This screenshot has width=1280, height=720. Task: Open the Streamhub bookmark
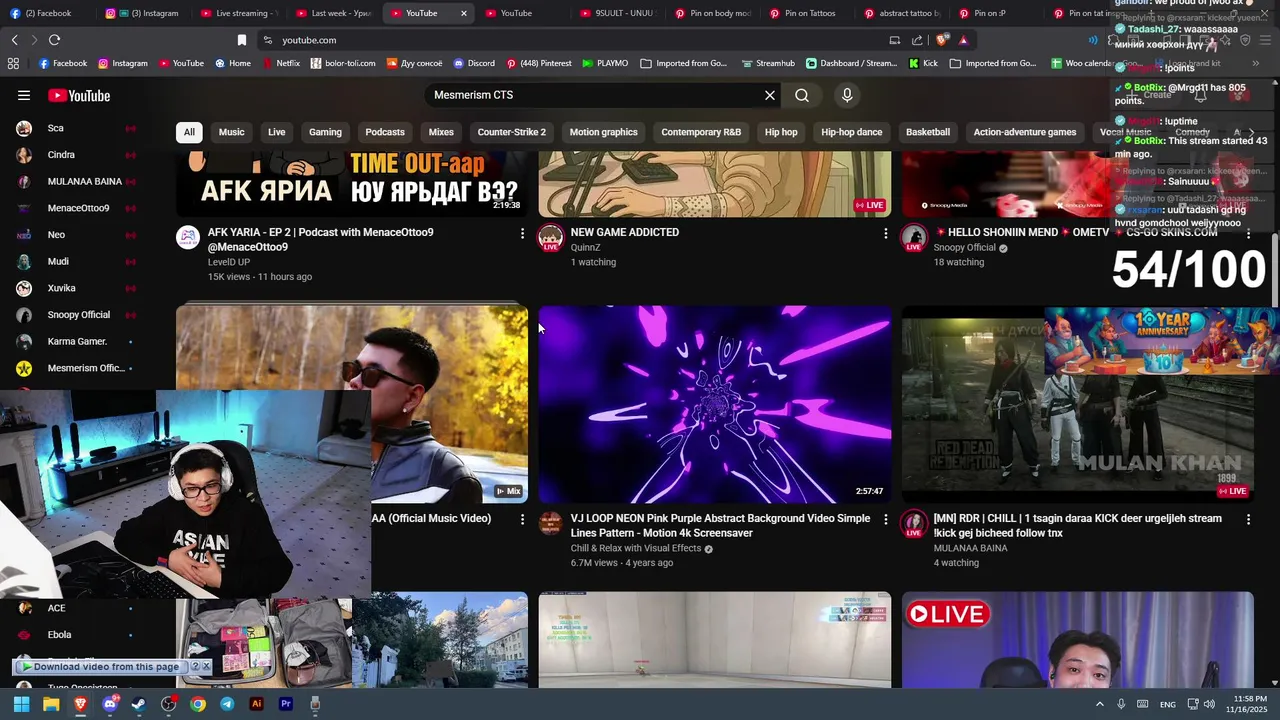click(768, 63)
